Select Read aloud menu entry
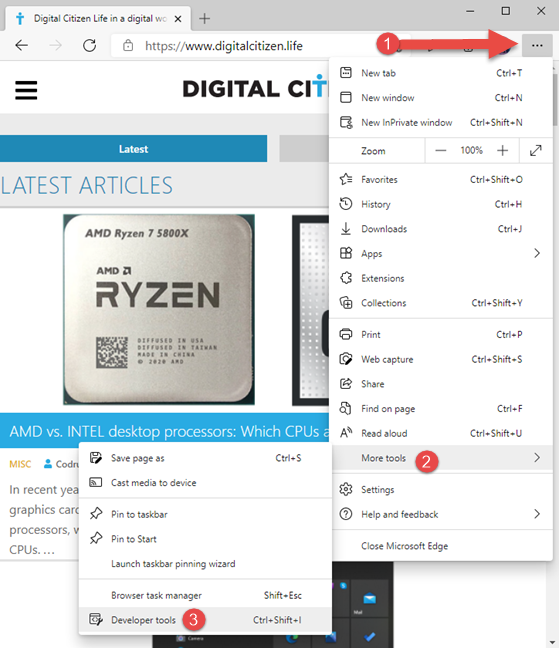 coord(441,433)
